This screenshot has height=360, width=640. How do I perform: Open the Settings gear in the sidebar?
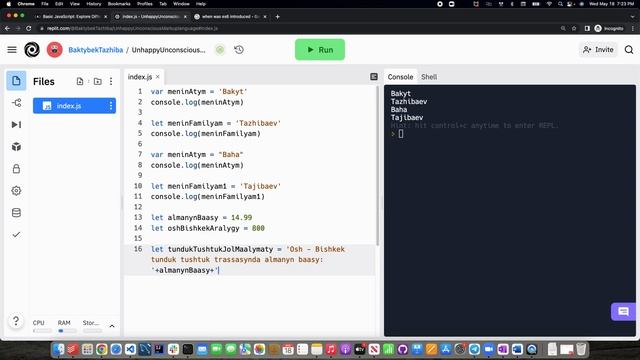click(16, 191)
